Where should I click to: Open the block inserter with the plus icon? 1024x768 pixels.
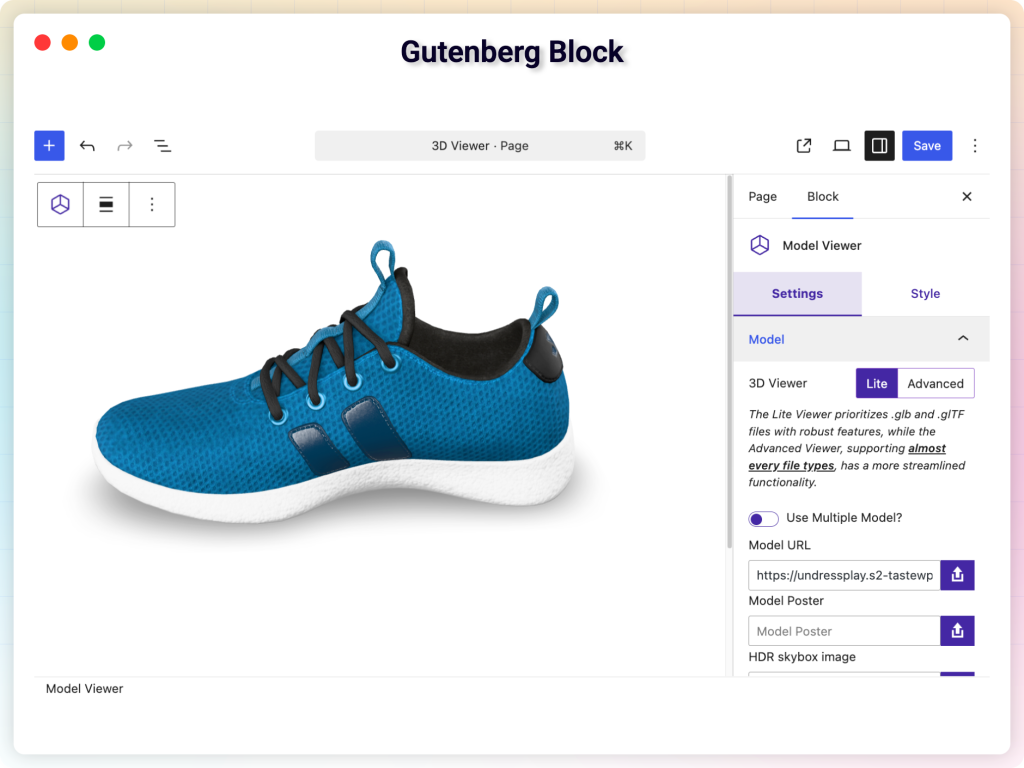coord(49,145)
